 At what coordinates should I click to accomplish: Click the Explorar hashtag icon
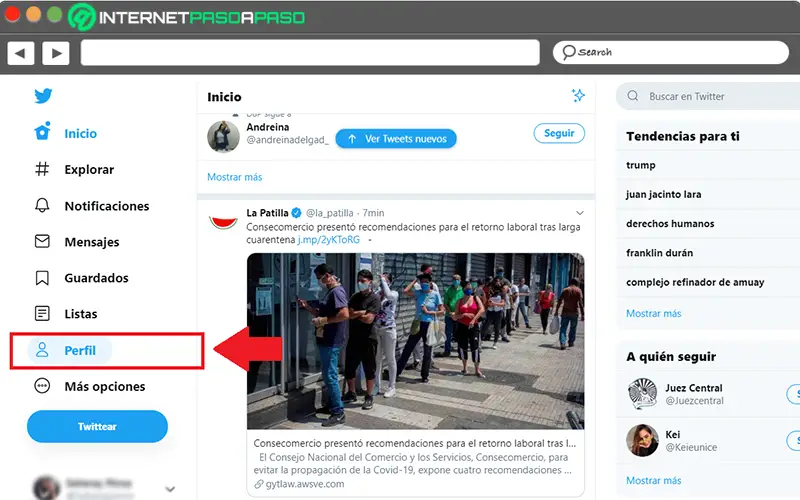(42, 169)
